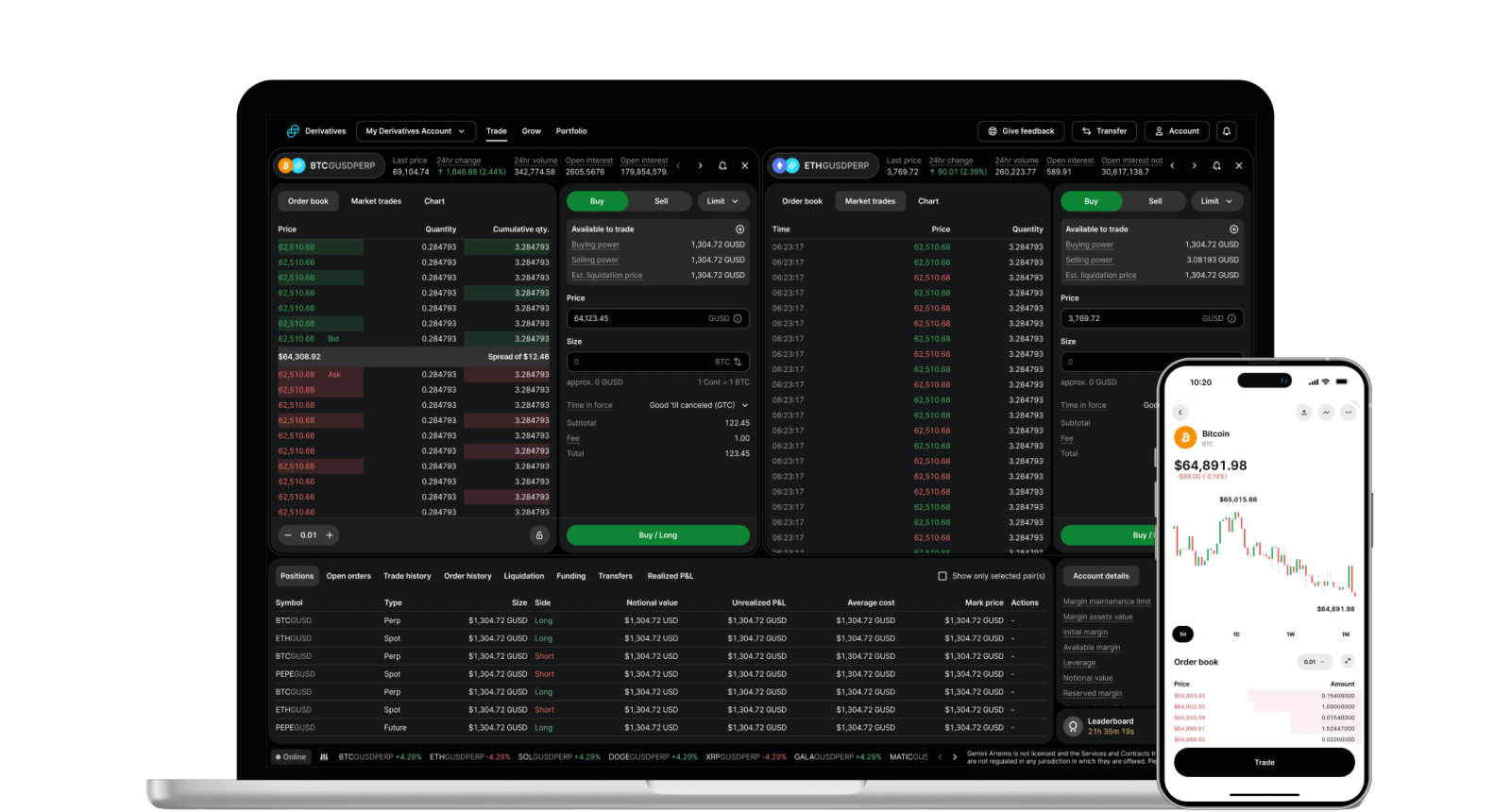Viewport: 1511px width, 812px height.
Task: Swap size units with the BTC arrows icon
Action: click(738, 362)
